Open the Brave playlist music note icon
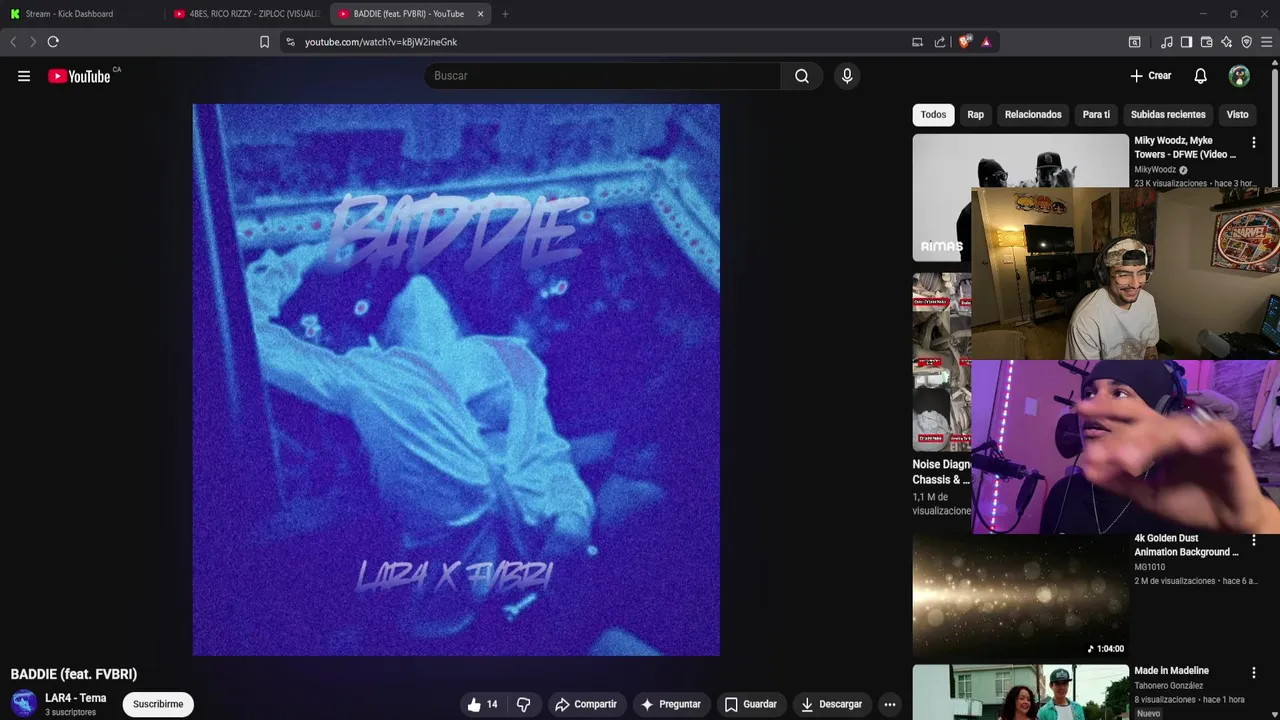The height and width of the screenshot is (720, 1280). coord(1167,42)
